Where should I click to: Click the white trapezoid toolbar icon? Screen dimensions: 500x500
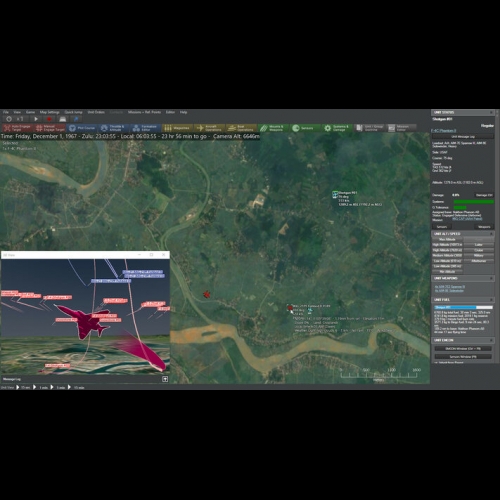point(63,119)
